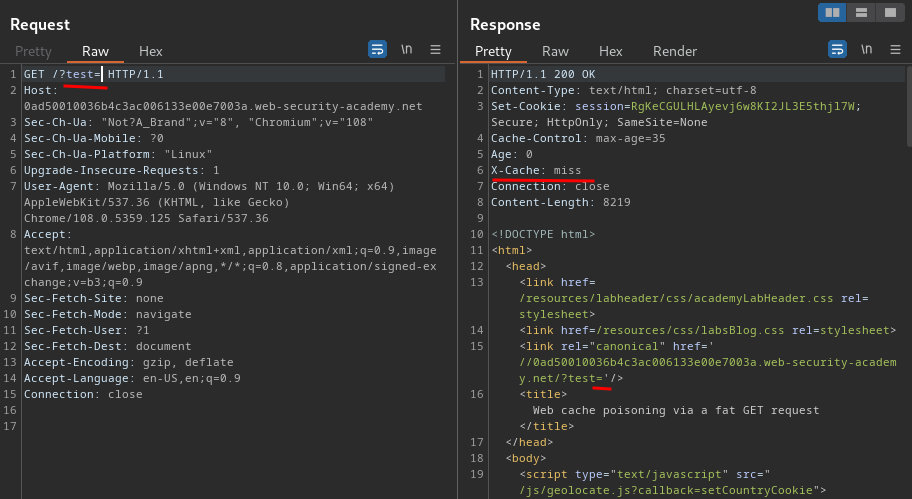912x499 pixels.
Task: Open Response panel hamburger options menu
Action: pos(896,50)
